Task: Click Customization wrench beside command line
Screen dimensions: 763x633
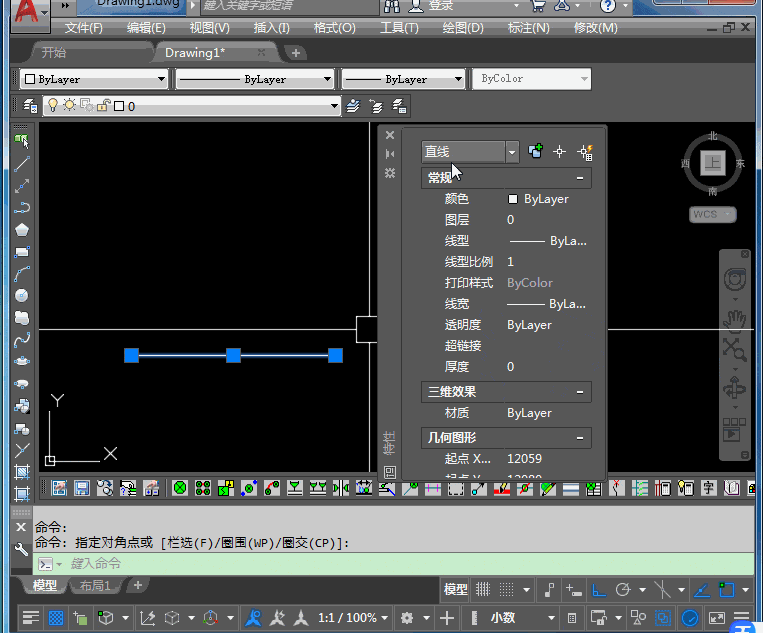Action: 21,550
